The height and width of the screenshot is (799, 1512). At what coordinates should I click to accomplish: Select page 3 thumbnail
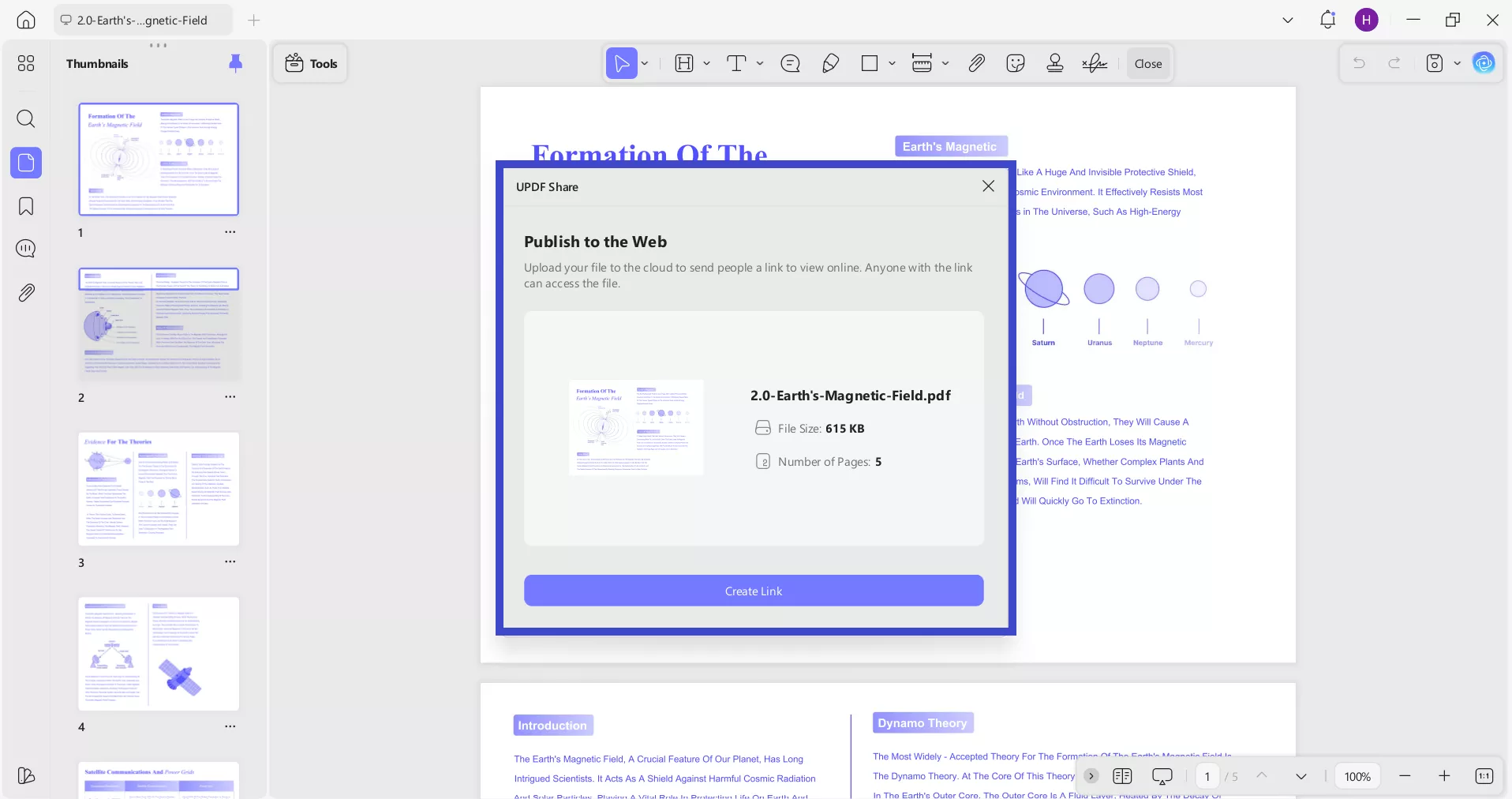coord(159,489)
